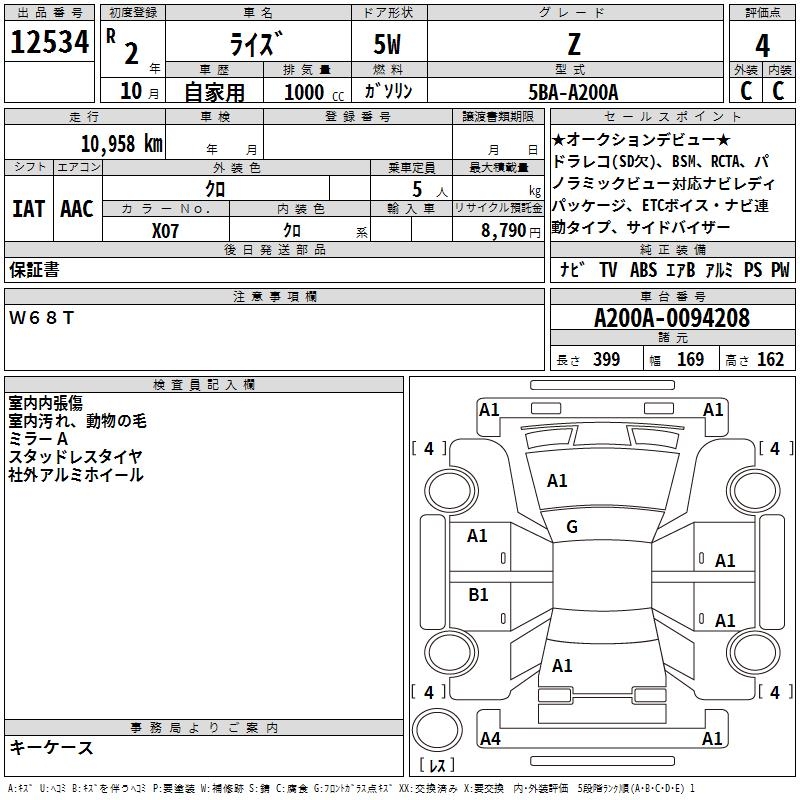
Task: Select the inspector note 室内内張傷
Action: [x=45, y=403]
